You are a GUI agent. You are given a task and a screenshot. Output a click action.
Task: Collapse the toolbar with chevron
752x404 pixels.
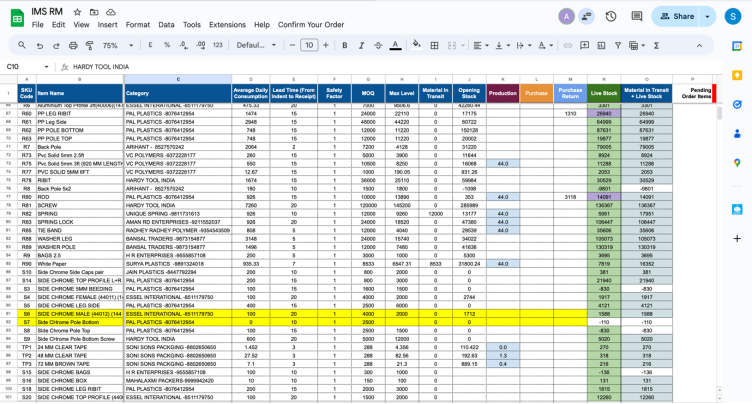(x=699, y=46)
